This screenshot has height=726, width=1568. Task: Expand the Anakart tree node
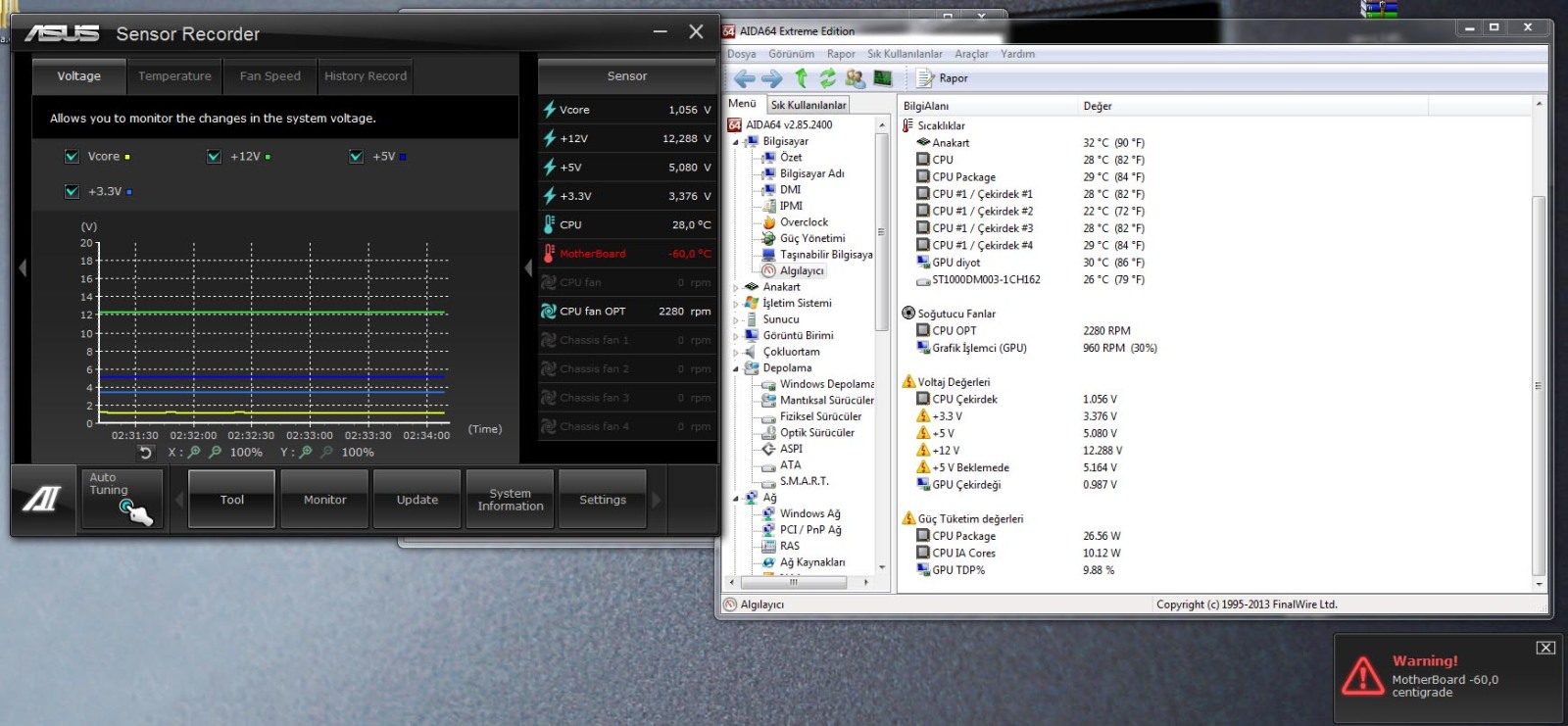736,288
